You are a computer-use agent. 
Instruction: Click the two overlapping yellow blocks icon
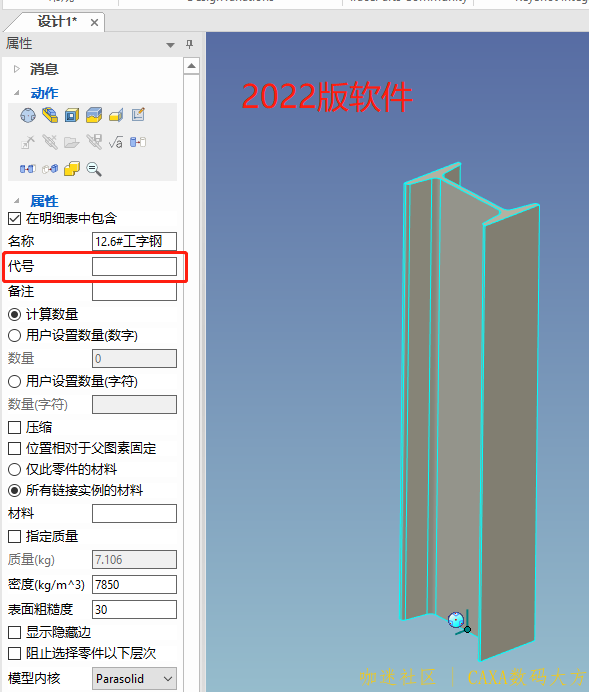coord(72,169)
